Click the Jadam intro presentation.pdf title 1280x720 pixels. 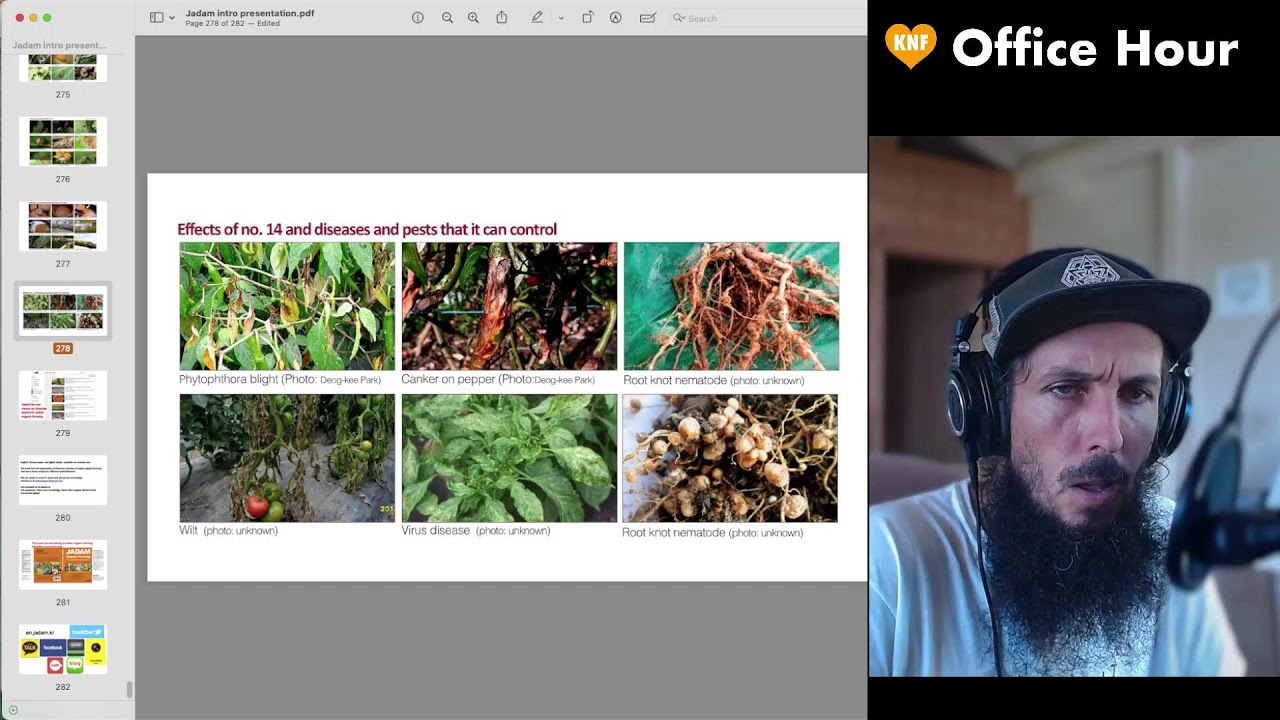249,13
